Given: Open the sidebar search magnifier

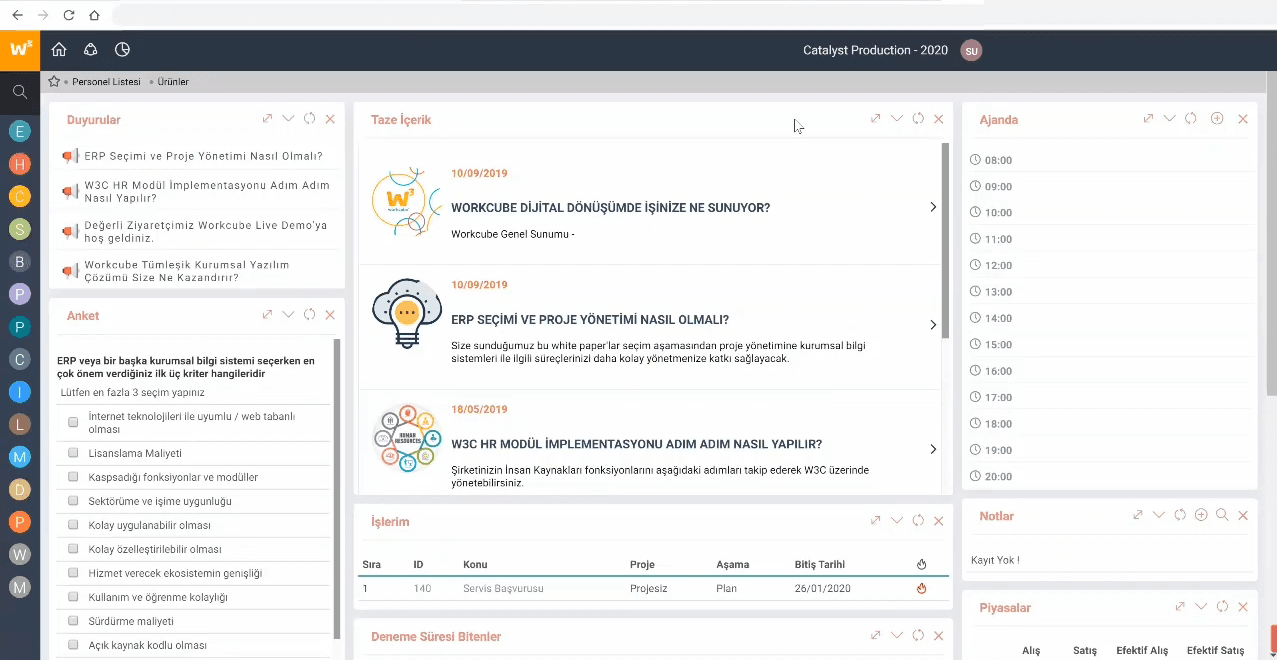Looking at the screenshot, I should coord(20,92).
